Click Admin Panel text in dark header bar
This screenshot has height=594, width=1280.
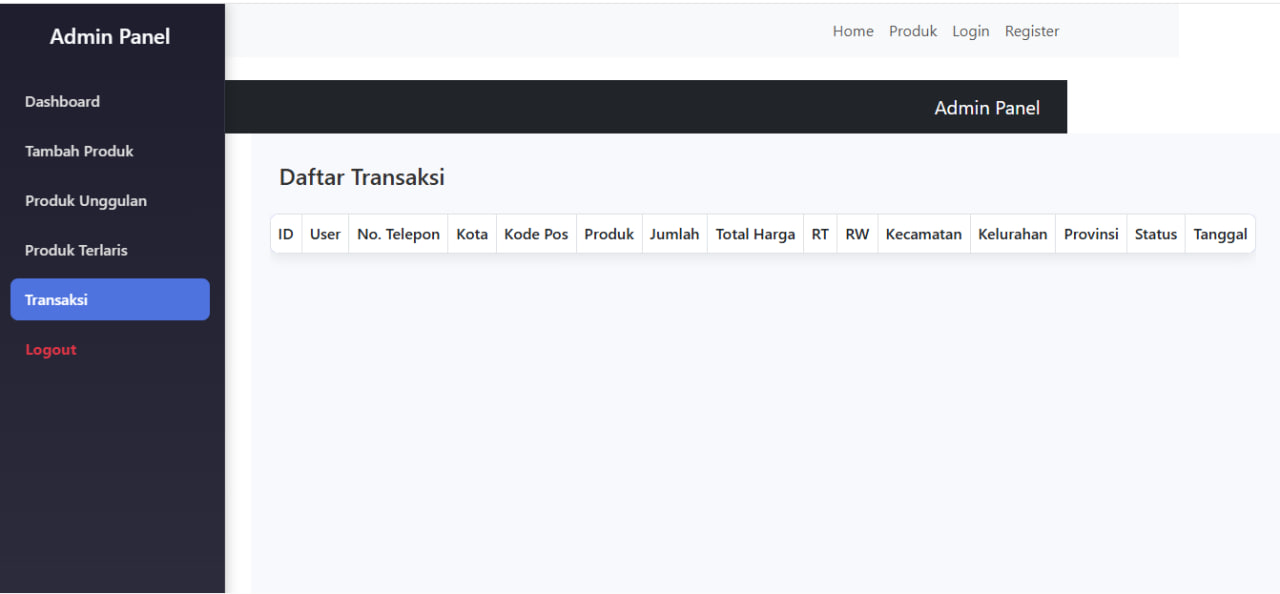tap(987, 108)
